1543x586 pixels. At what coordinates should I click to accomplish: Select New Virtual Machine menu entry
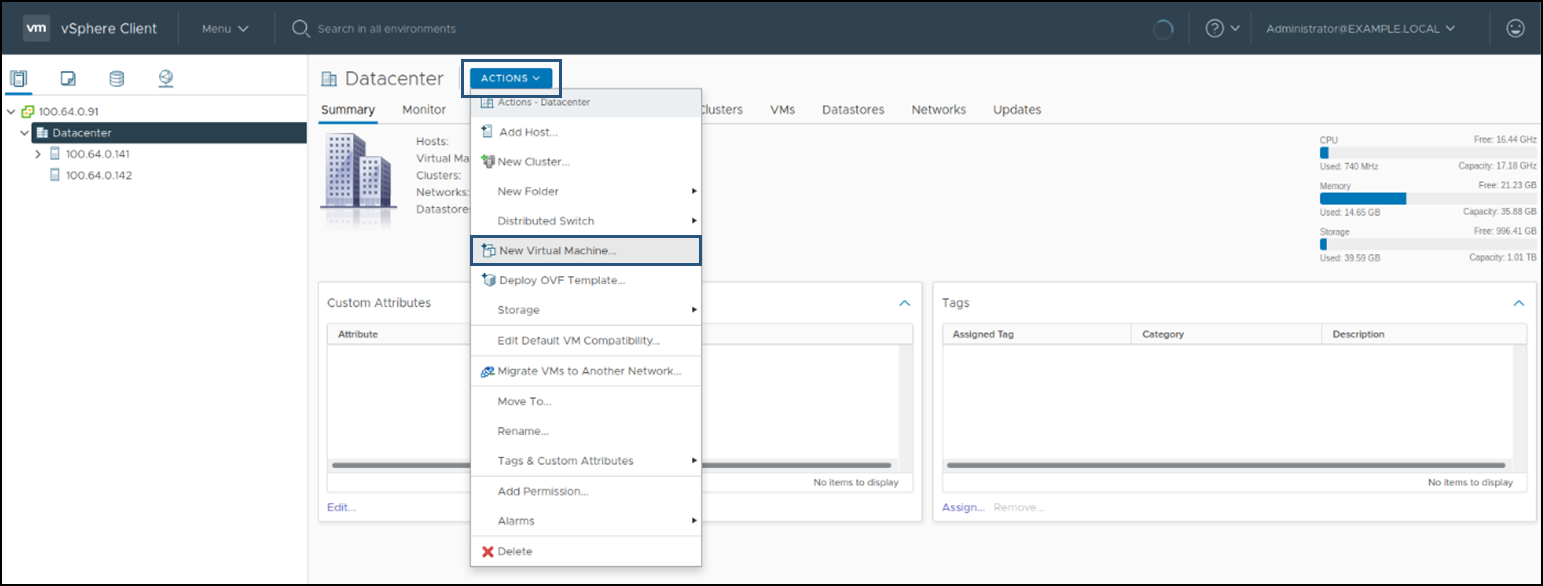pyautogui.click(x=586, y=251)
